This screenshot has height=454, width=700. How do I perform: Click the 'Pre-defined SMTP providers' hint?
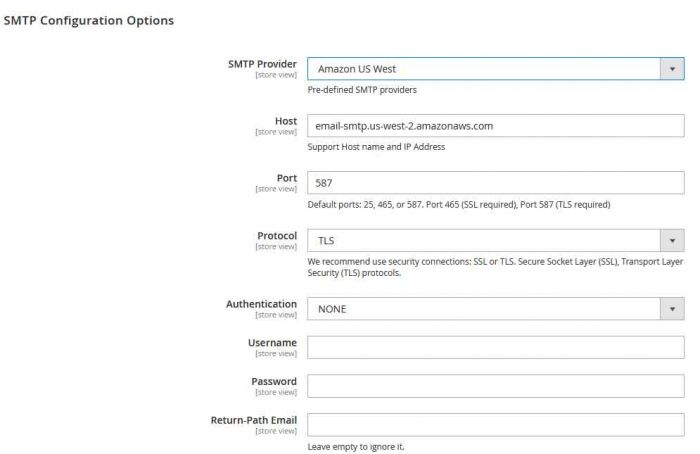coord(362,90)
